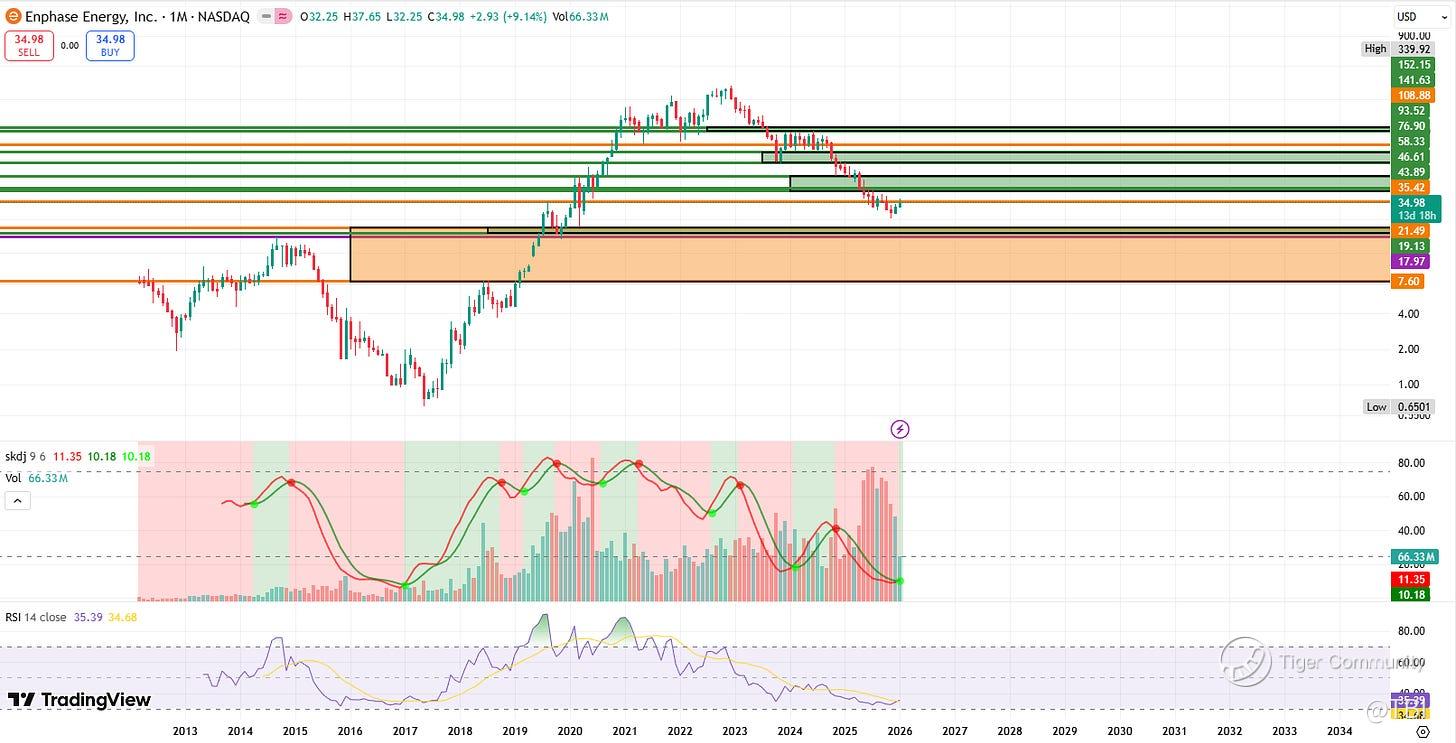Click the gray minus pill icon beside NASDAQ
The image size is (1456, 743).
click(265, 17)
